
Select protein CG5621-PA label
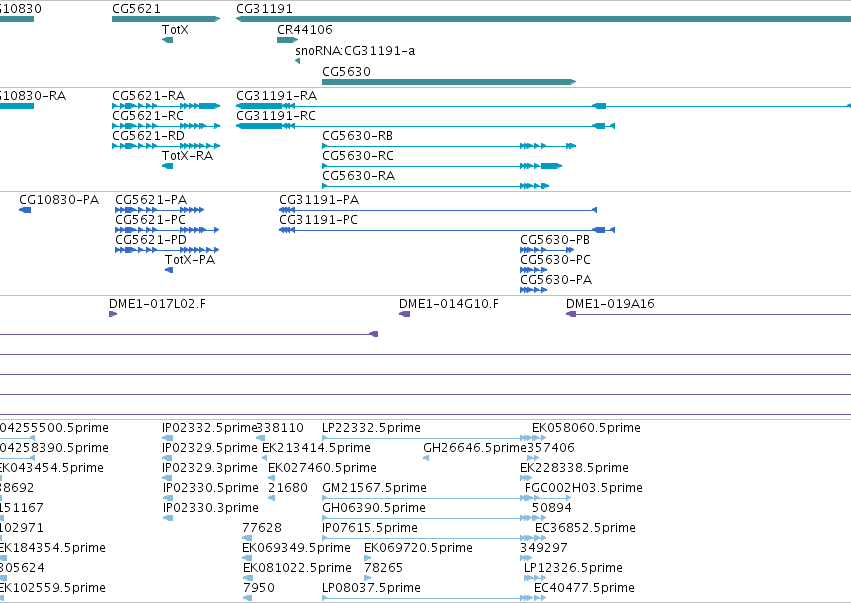(x=151, y=200)
